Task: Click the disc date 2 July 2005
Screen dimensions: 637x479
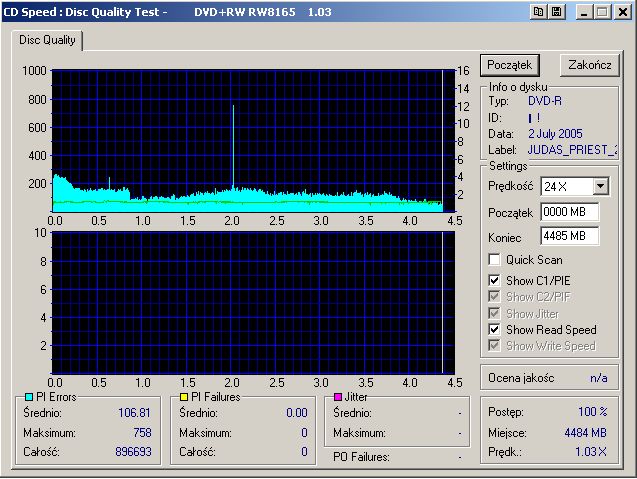Action: point(555,134)
